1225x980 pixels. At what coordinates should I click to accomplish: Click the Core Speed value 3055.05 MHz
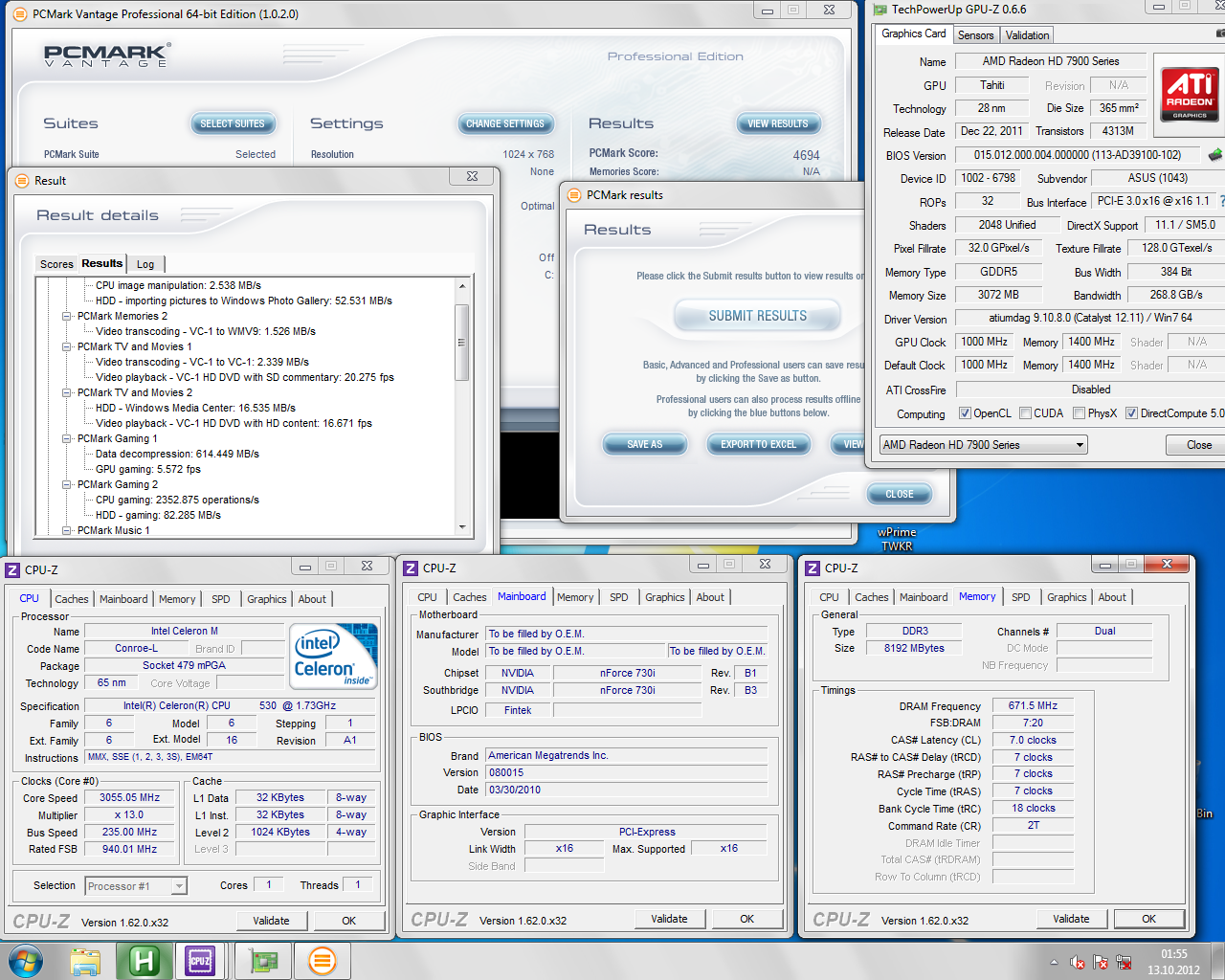pyautogui.click(x=130, y=798)
